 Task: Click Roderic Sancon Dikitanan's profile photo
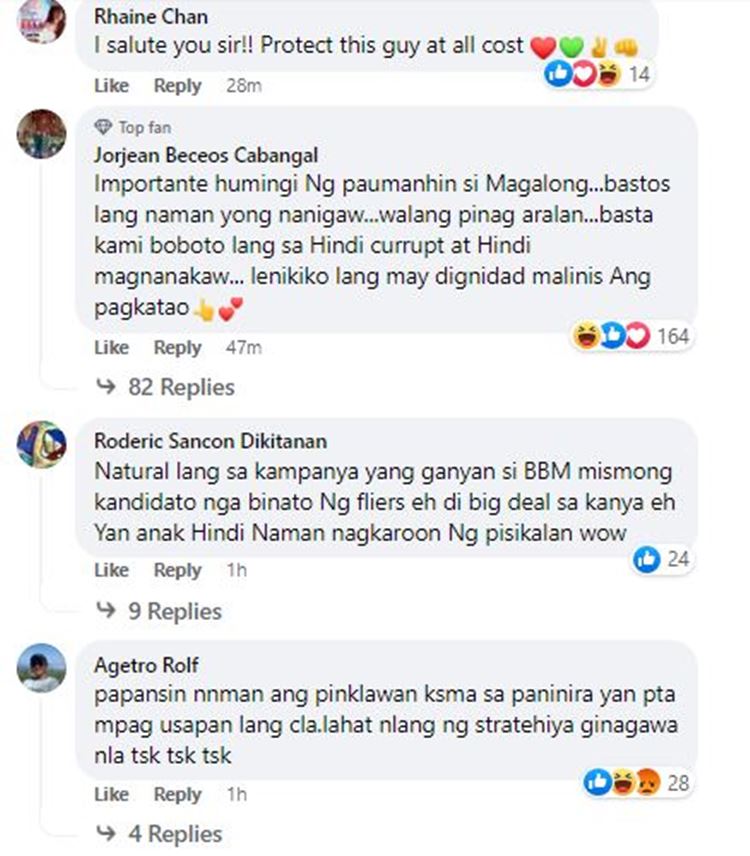tap(41, 444)
